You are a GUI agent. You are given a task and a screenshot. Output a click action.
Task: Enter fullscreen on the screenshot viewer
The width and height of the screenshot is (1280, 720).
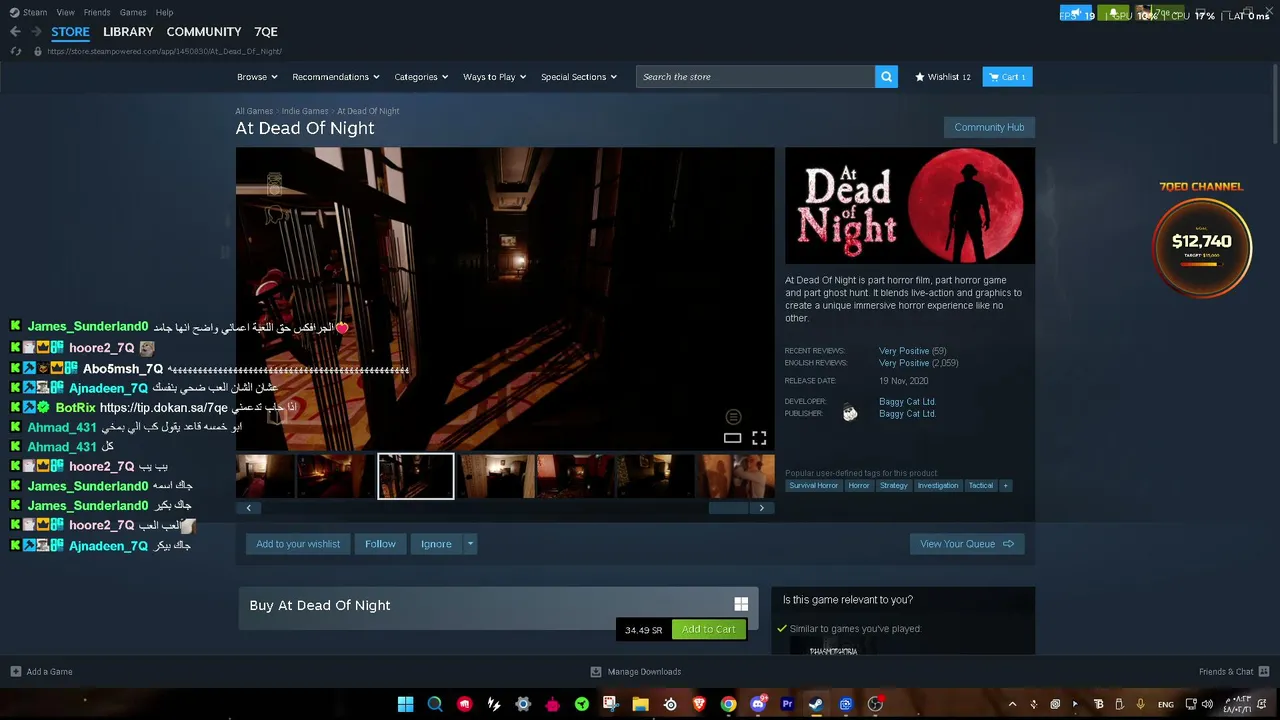[759, 438]
